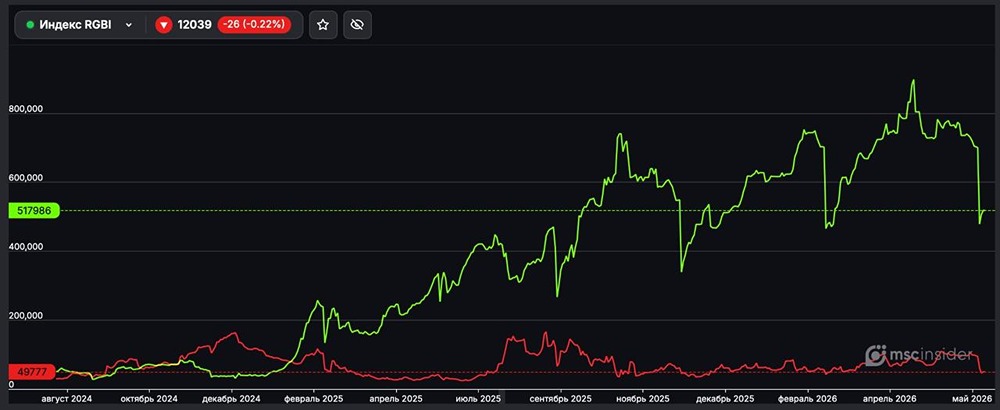
Task: Click the -26 (-0.22%) change badge
Action: (x=254, y=25)
